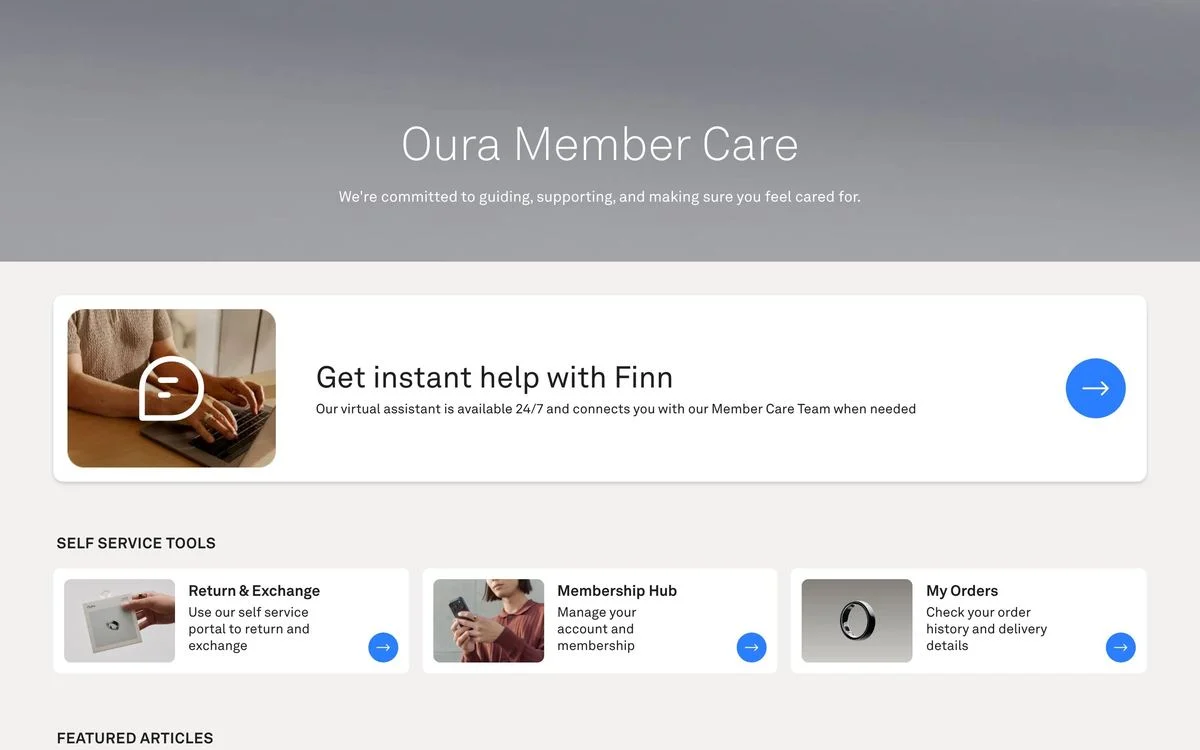Click 'Manage your account and membership' text
The image size is (1200, 750).
pos(597,629)
